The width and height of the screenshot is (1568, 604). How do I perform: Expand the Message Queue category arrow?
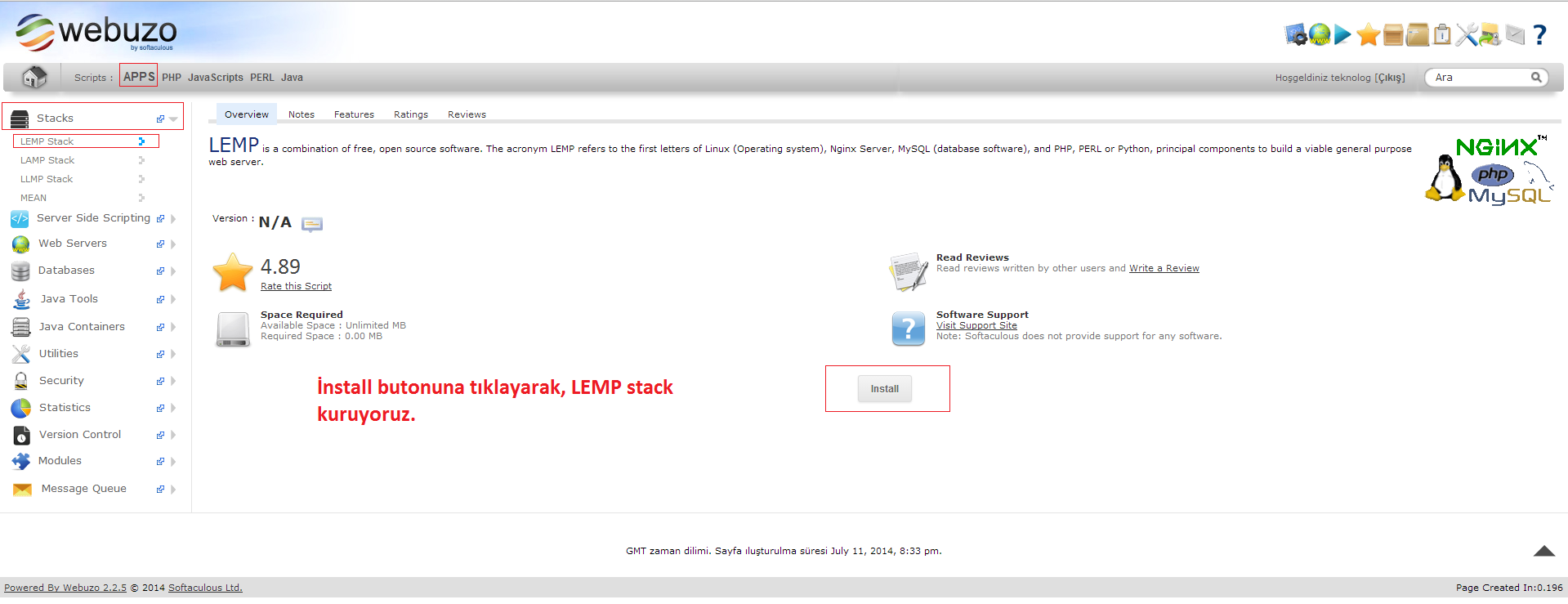coord(173,489)
